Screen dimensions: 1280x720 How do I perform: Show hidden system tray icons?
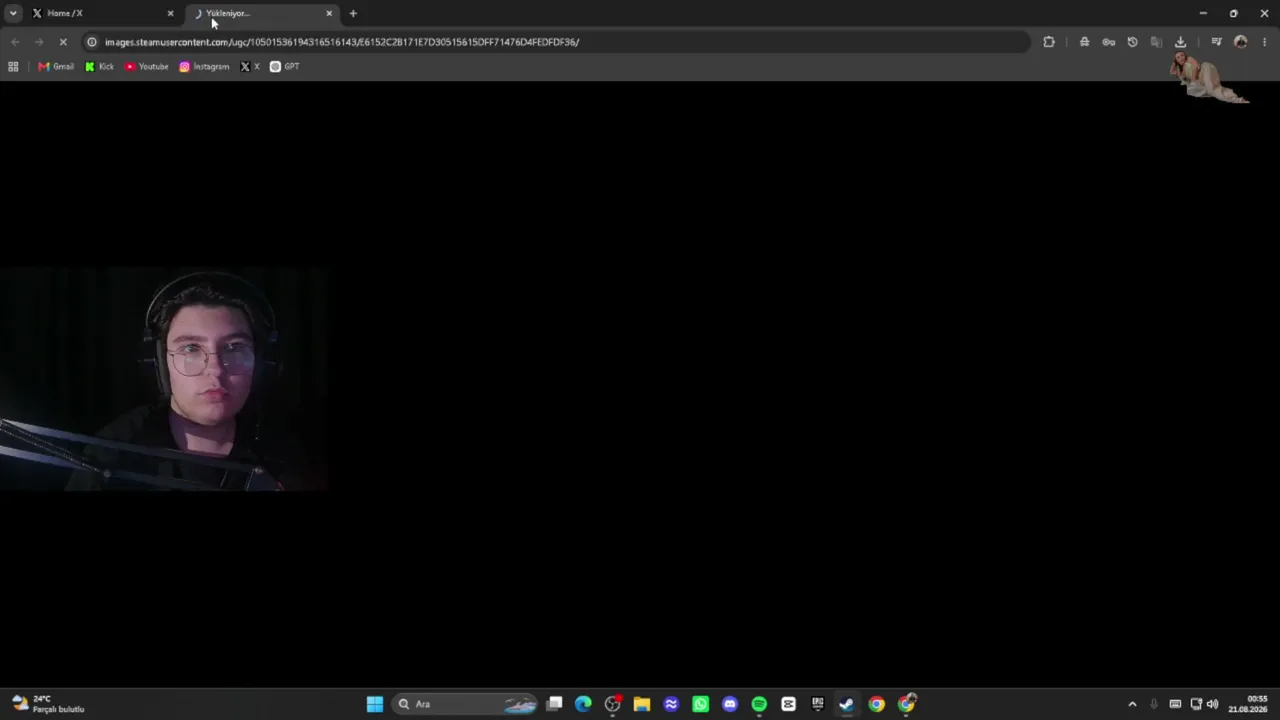[x=1132, y=704]
